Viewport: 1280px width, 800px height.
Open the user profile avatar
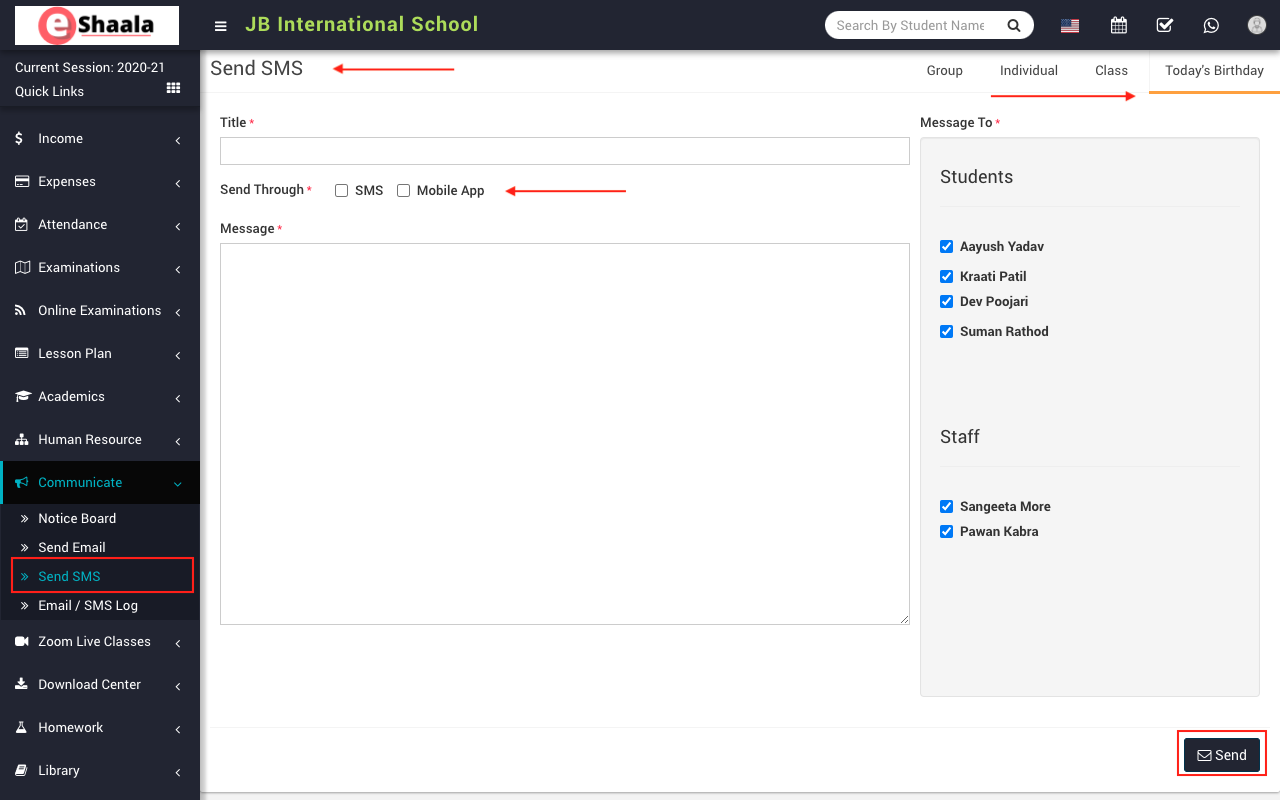click(x=1257, y=26)
